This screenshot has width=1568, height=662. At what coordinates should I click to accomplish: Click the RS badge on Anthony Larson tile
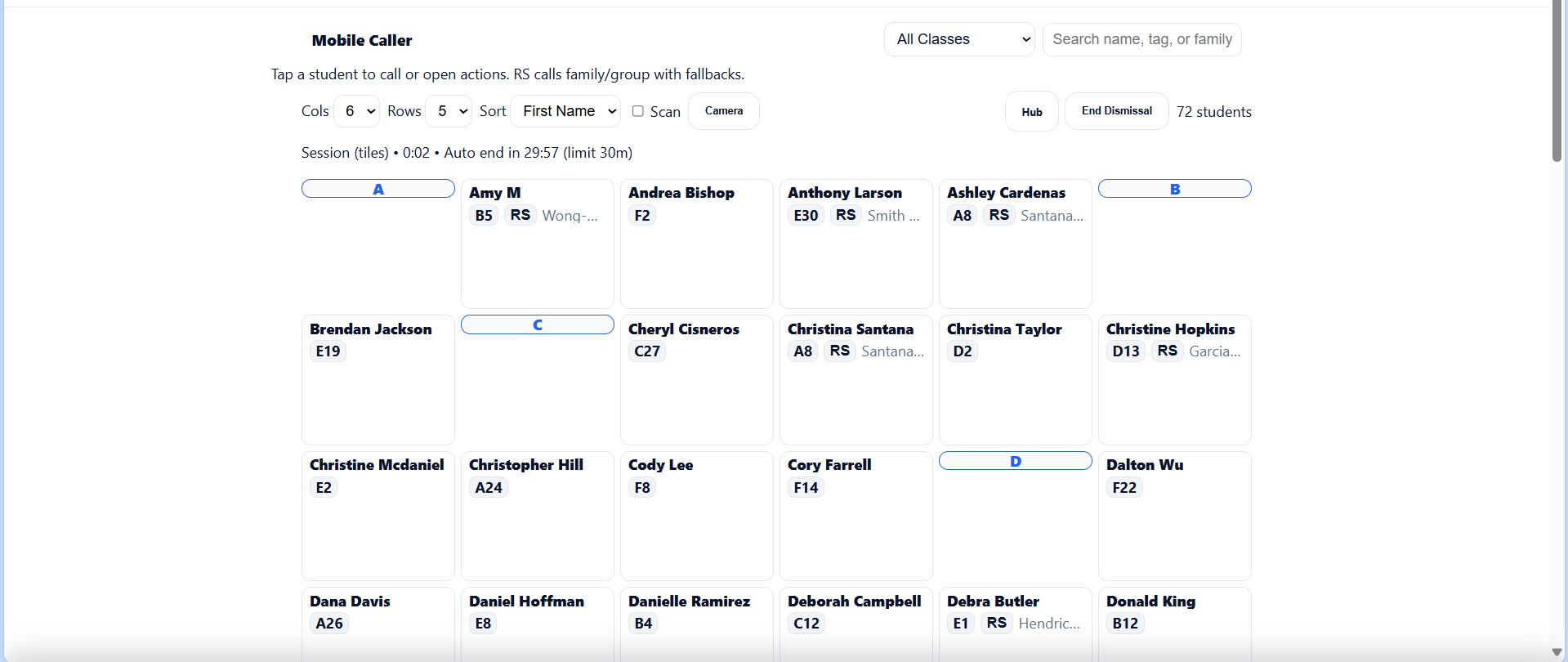click(845, 215)
